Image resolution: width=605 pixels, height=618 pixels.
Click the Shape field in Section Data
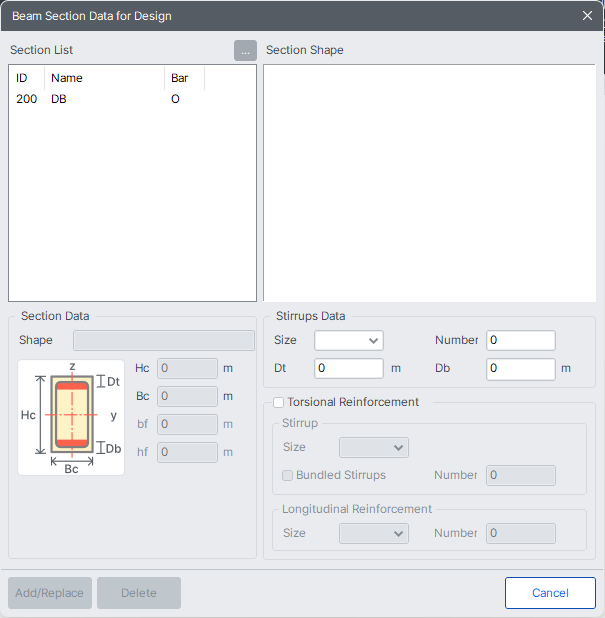click(x=164, y=341)
